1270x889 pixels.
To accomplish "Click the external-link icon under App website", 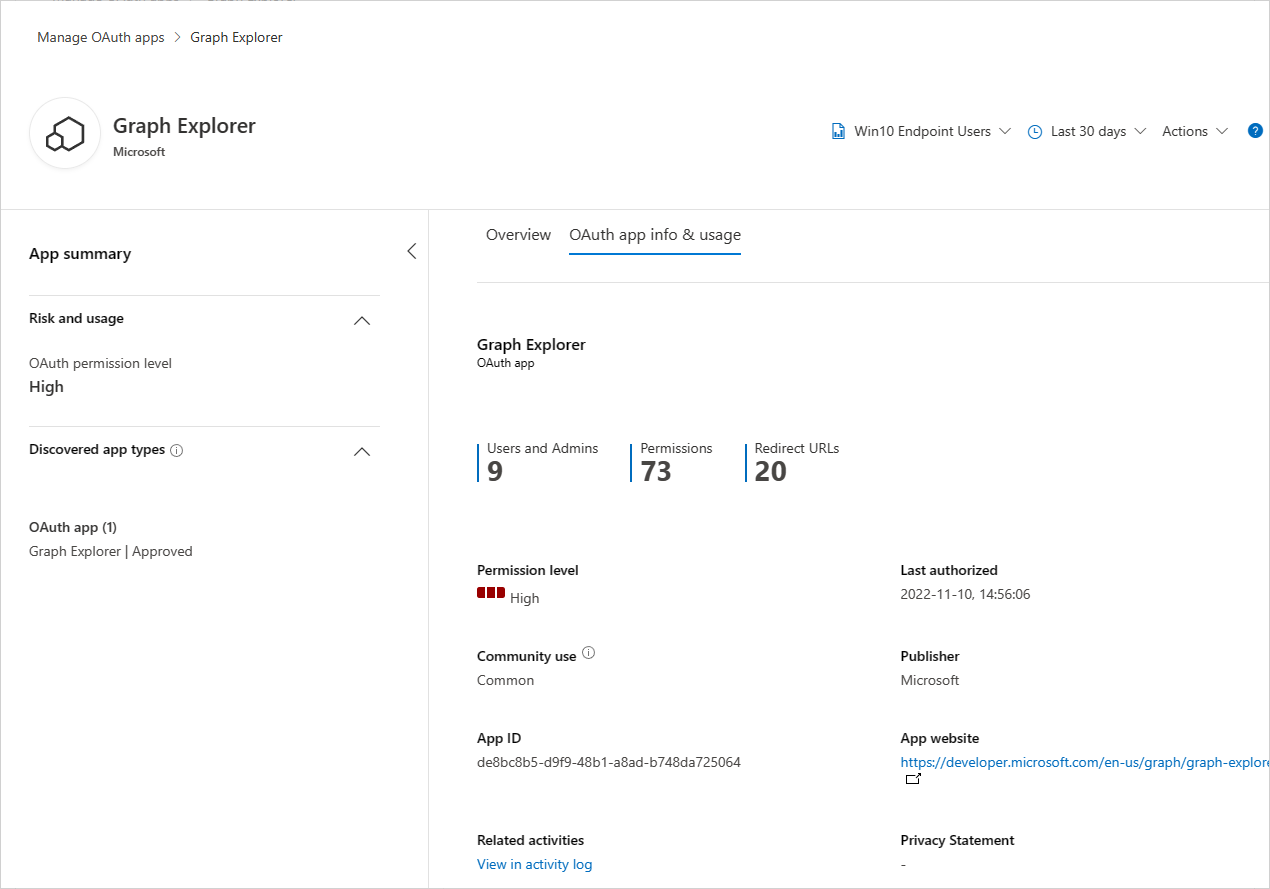I will [912, 778].
